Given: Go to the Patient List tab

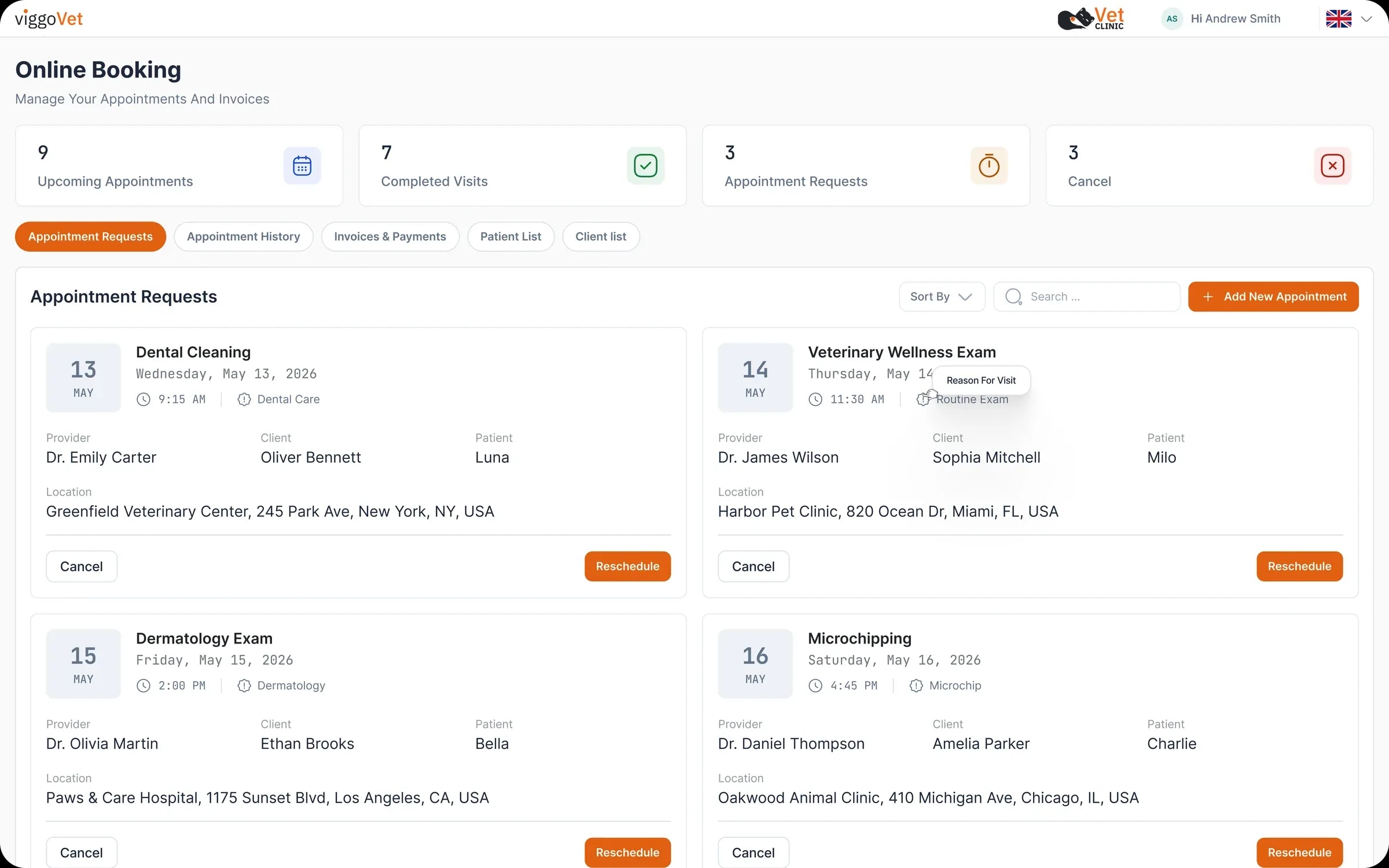Looking at the screenshot, I should pyautogui.click(x=510, y=237).
